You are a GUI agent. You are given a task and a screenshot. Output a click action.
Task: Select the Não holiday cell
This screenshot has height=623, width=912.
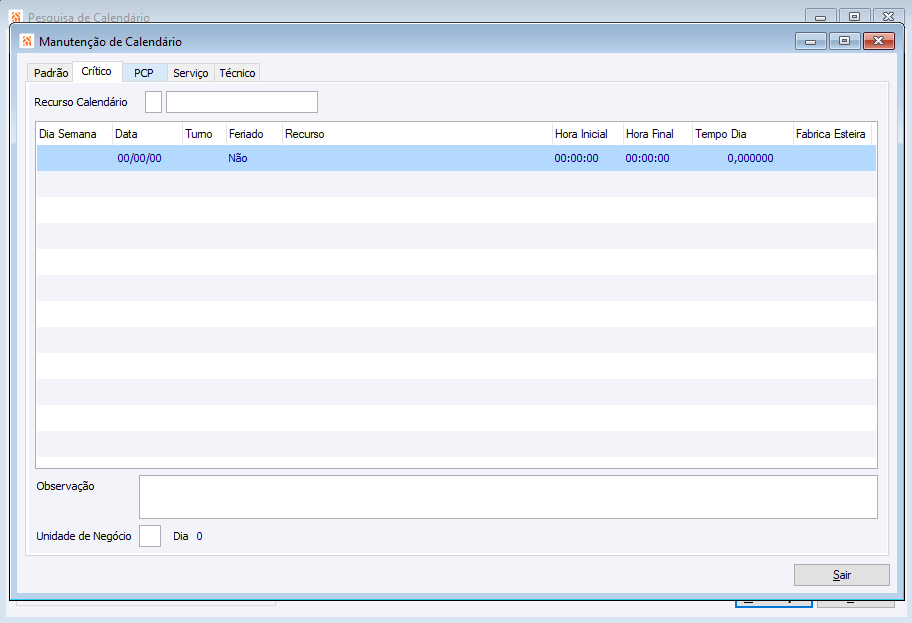point(238,158)
